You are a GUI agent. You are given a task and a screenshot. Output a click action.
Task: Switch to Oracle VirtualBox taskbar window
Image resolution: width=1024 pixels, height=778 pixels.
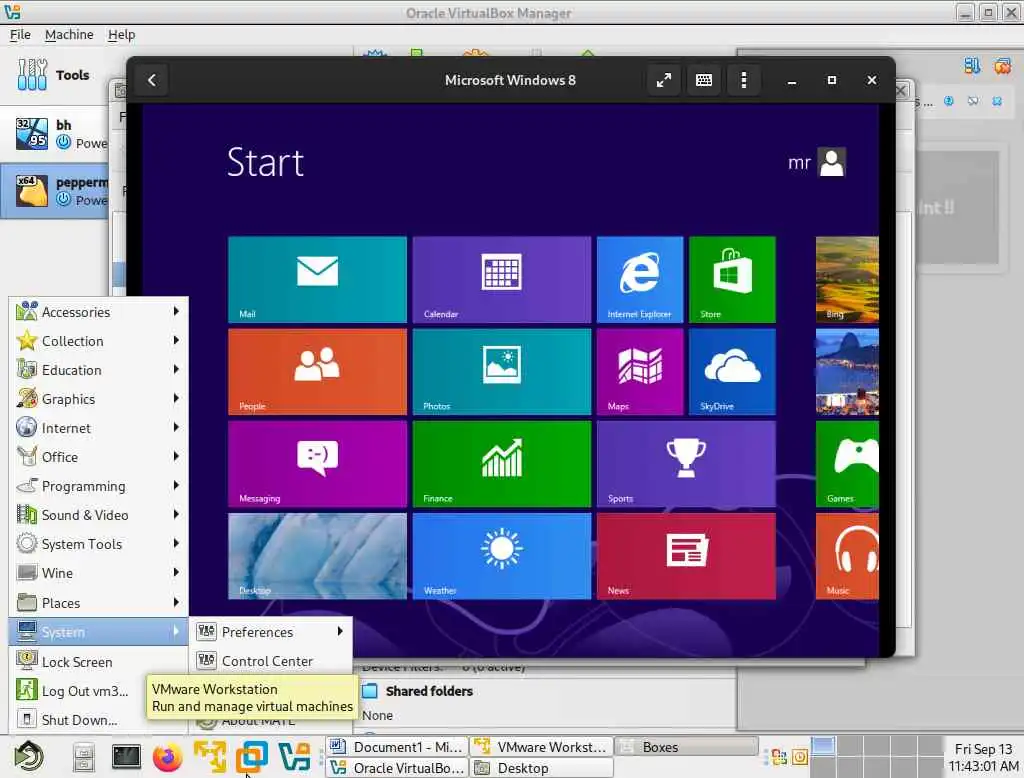click(396, 768)
